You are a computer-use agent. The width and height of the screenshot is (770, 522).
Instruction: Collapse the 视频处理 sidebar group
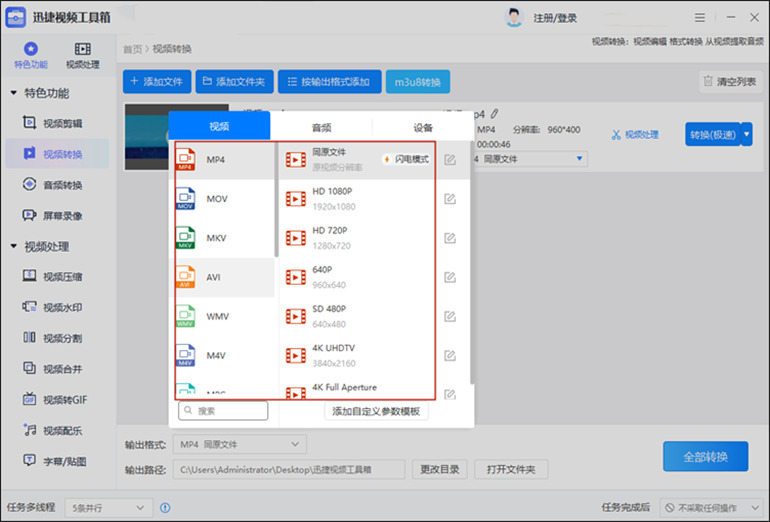(14, 246)
